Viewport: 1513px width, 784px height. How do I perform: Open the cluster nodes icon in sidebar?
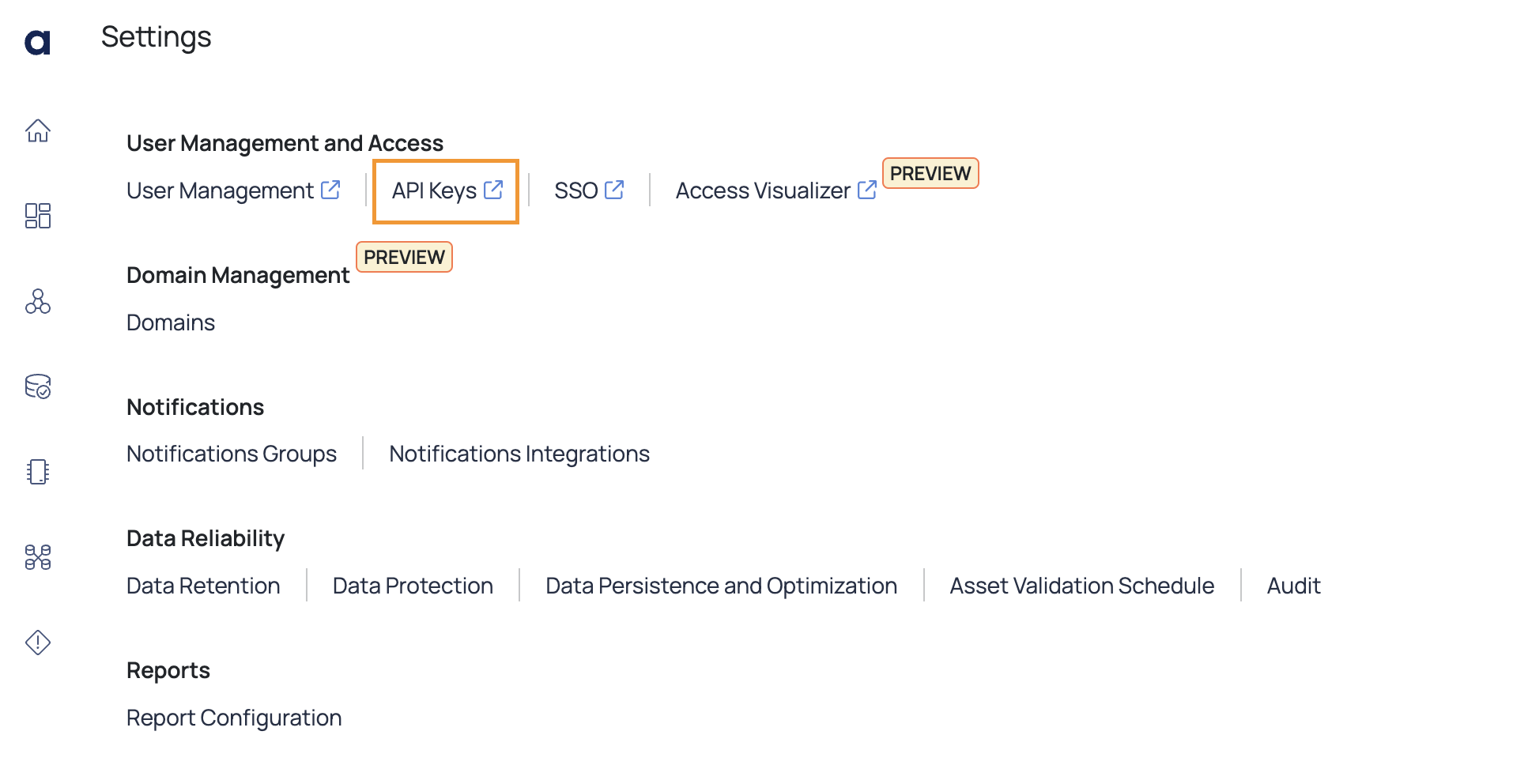tap(38, 301)
